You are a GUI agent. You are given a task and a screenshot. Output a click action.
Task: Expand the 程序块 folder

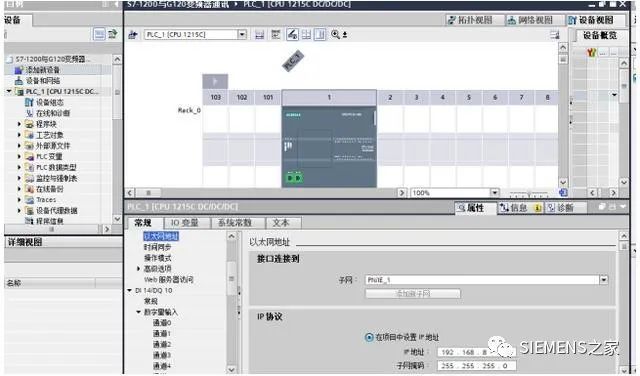(19, 124)
